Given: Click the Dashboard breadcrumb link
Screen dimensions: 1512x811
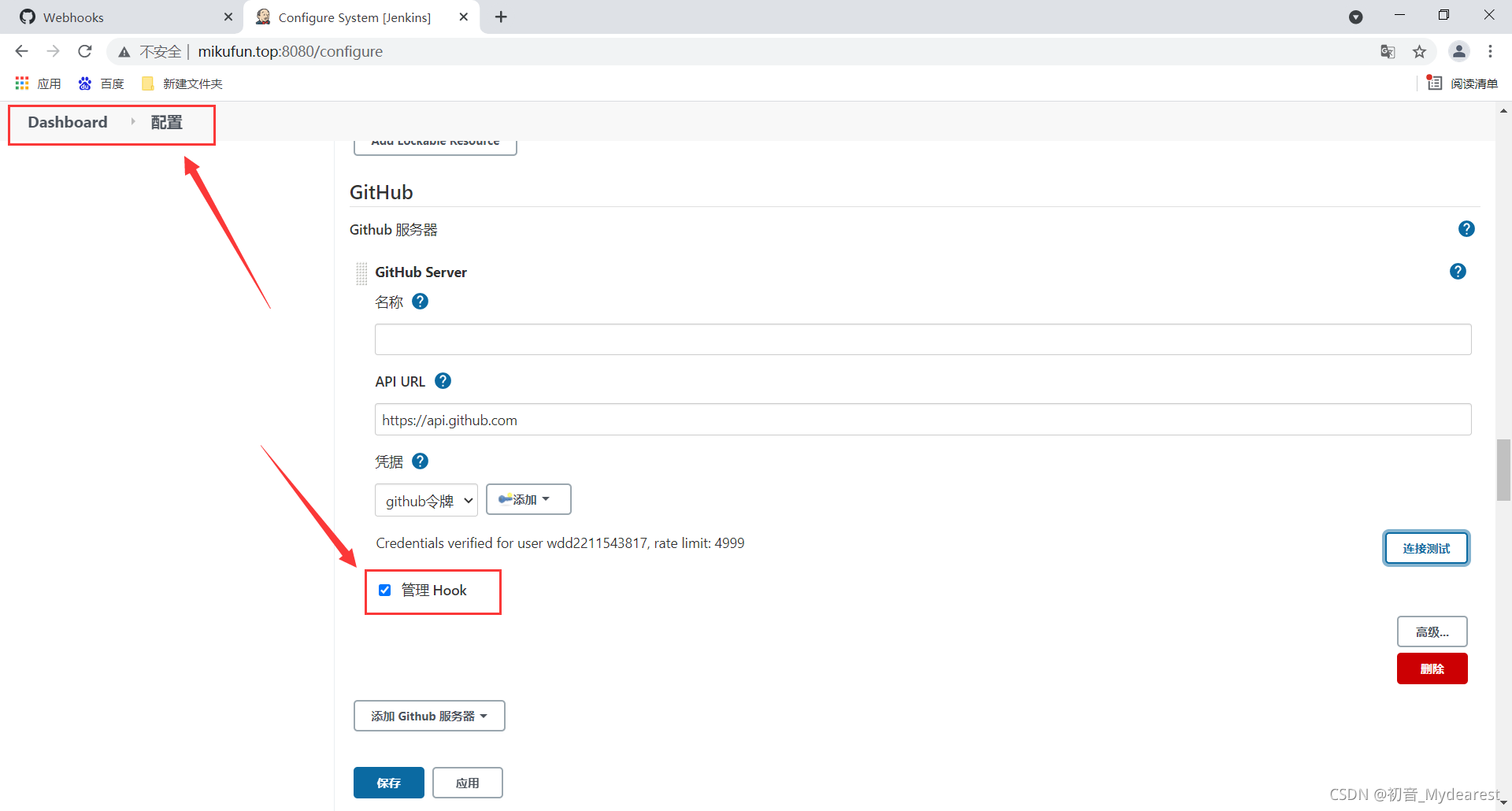Looking at the screenshot, I should coord(68,122).
